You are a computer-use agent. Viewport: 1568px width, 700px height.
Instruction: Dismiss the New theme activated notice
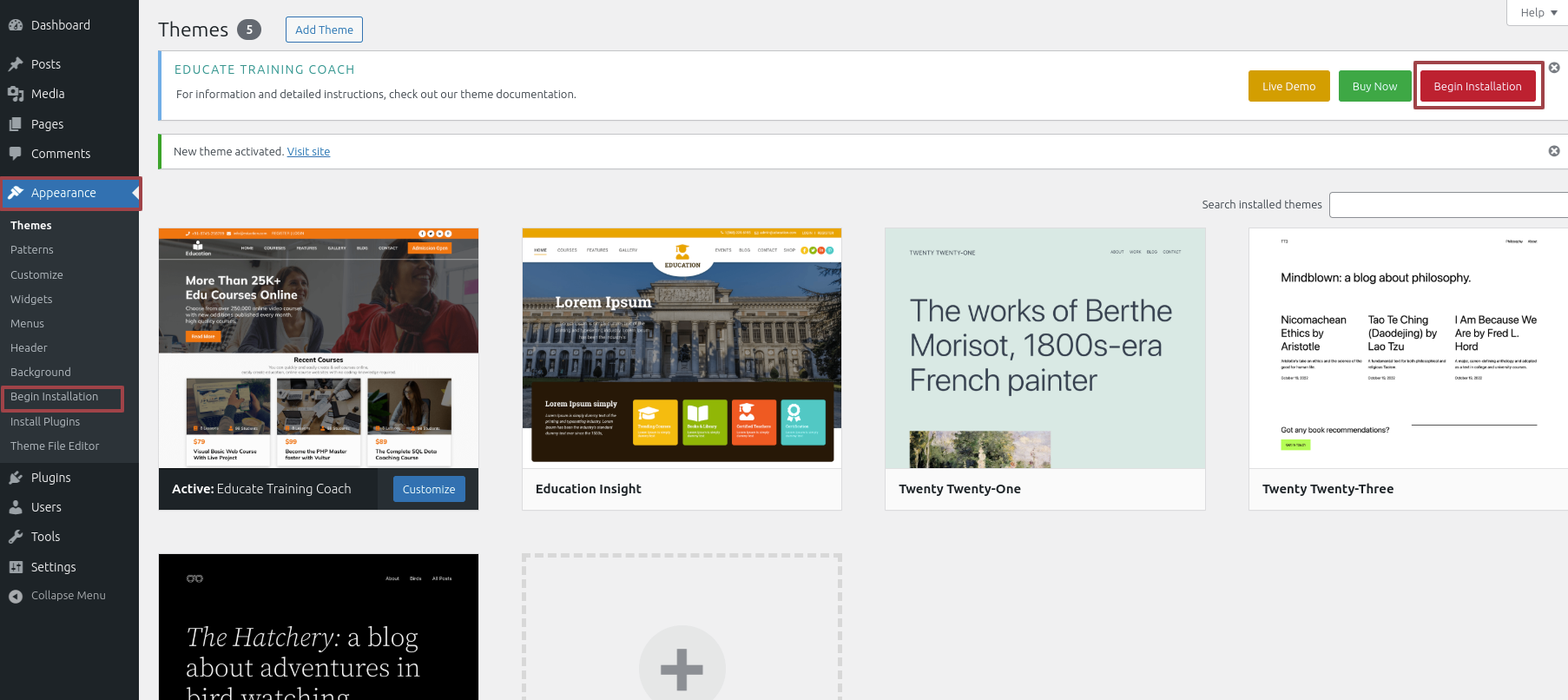(x=1554, y=151)
